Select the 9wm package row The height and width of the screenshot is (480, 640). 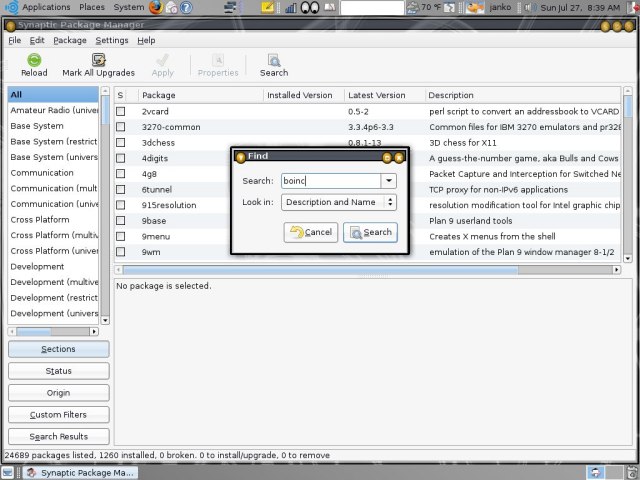click(367, 252)
